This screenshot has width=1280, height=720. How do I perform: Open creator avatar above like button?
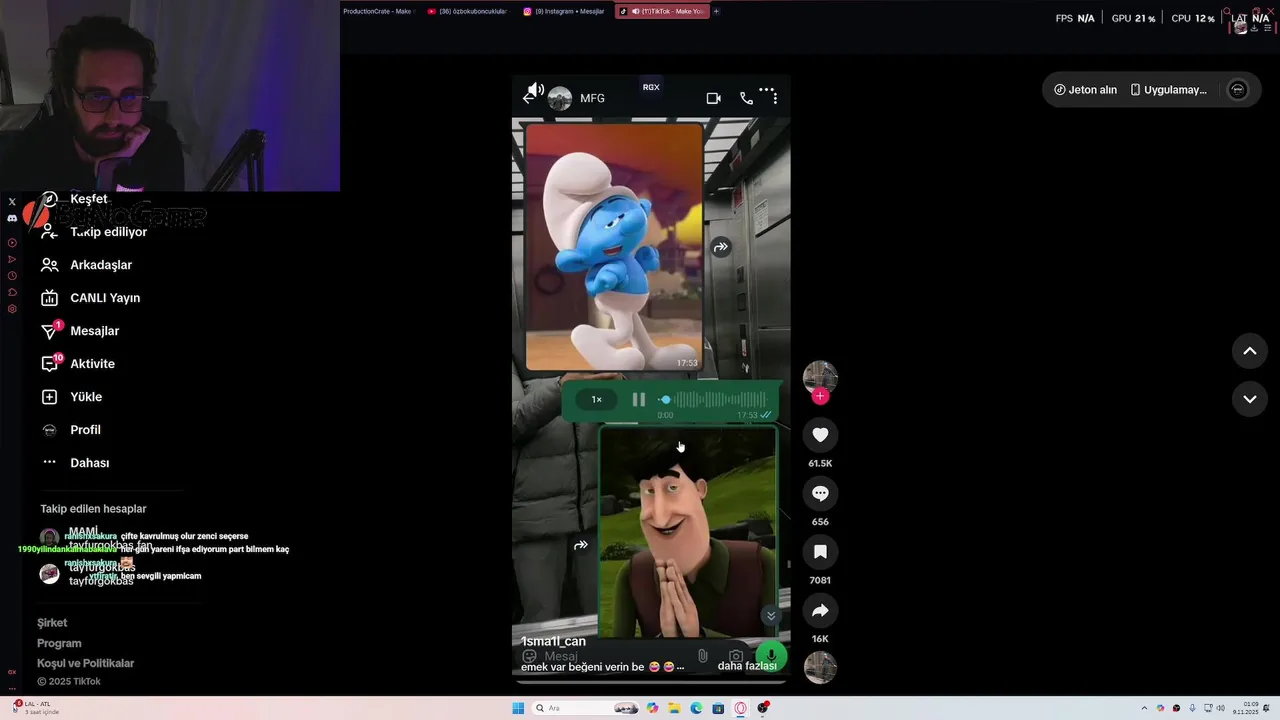tap(820, 377)
